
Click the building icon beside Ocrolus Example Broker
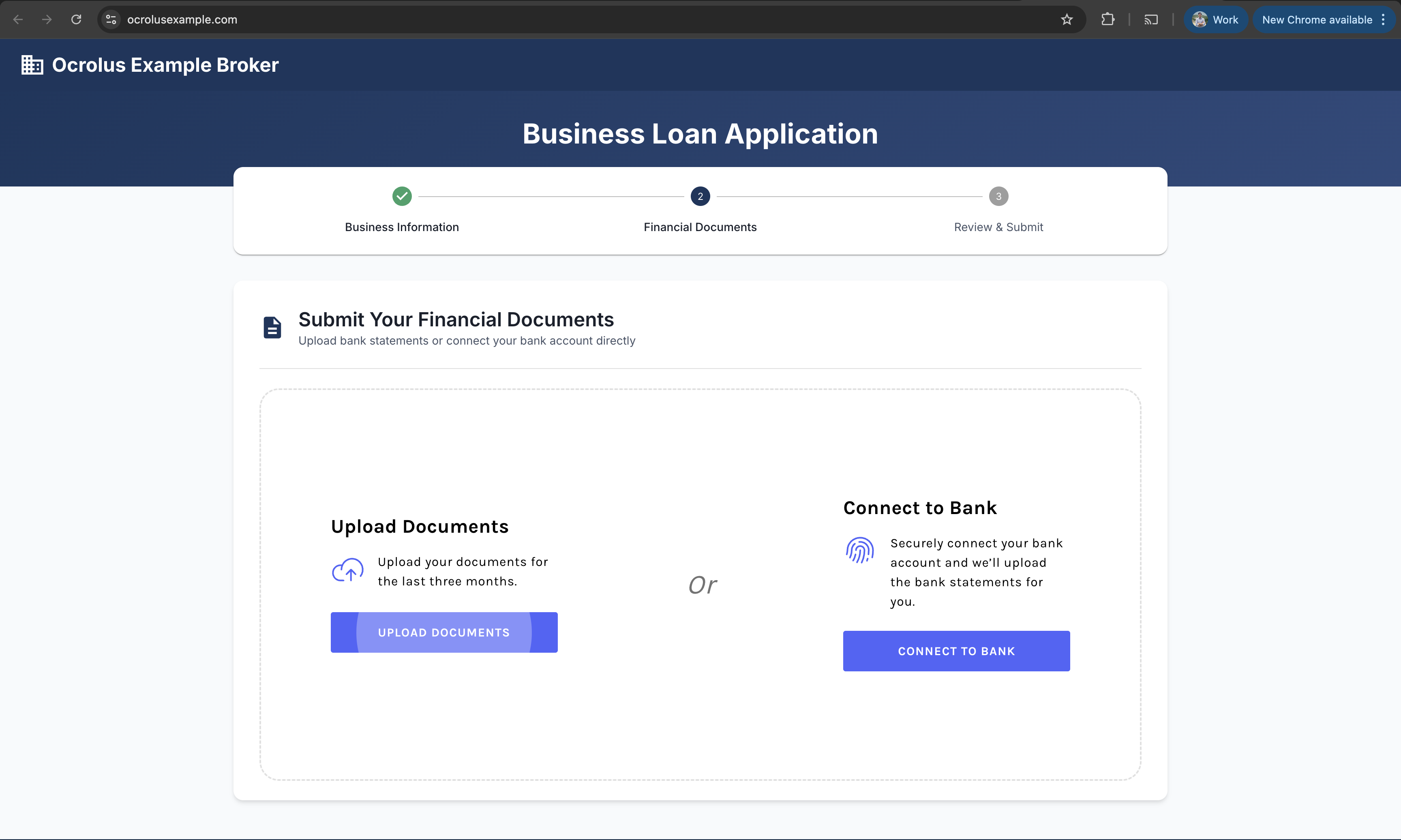tap(32, 65)
